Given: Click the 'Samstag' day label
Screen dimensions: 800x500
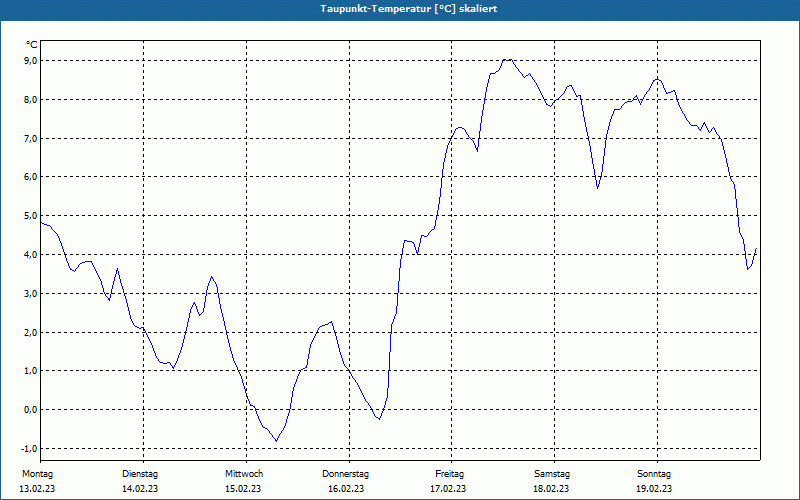Looking at the screenshot, I should click(x=552, y=474).
